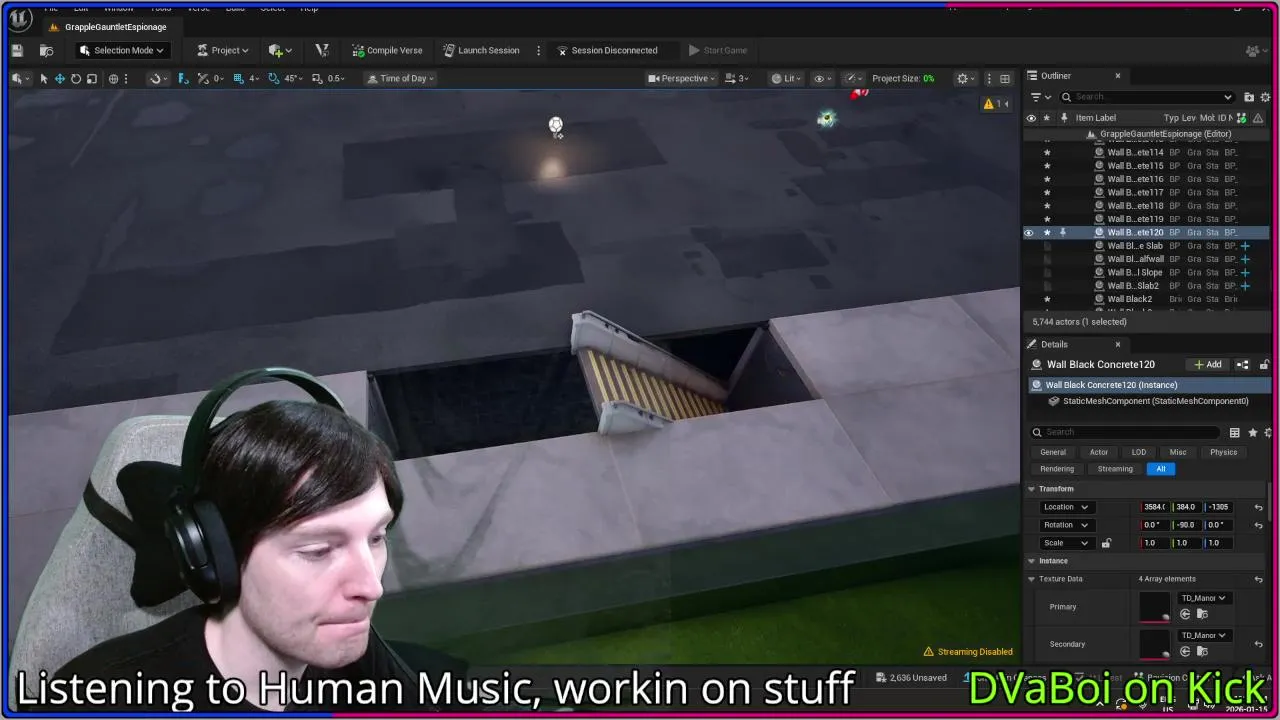Open the 45° rotation snap dropdown
The height and width of the screenshot is (720, 1280).
[292, 78]
